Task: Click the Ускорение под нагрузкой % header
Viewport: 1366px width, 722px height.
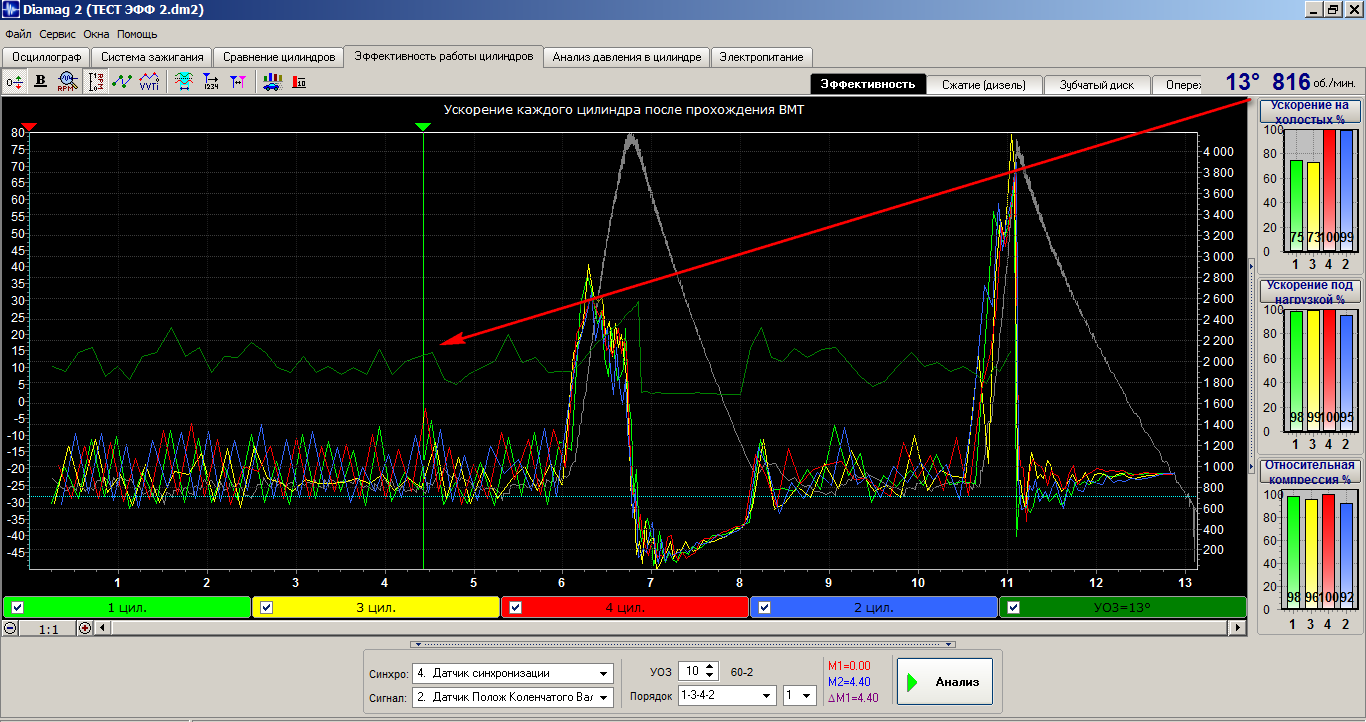Action: [1309, 292]
